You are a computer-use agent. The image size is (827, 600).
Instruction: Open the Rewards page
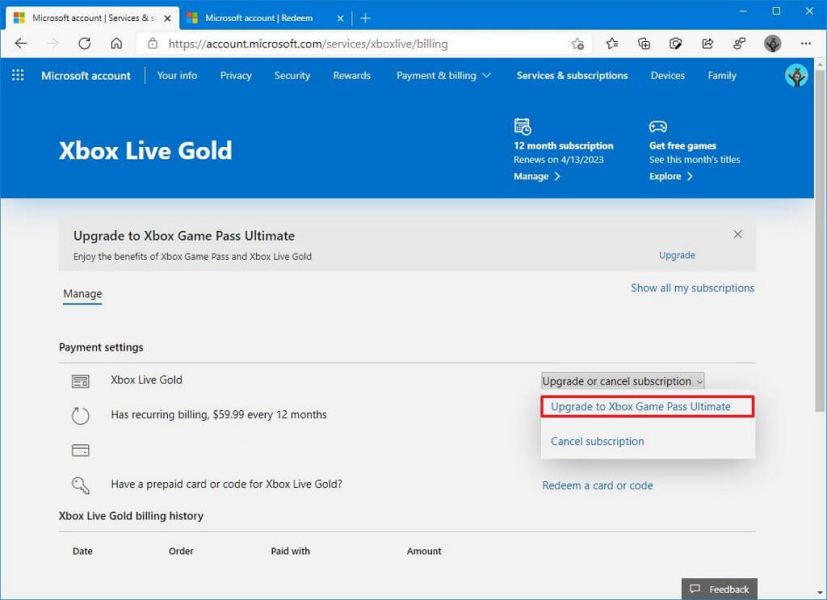coord(352,75)
